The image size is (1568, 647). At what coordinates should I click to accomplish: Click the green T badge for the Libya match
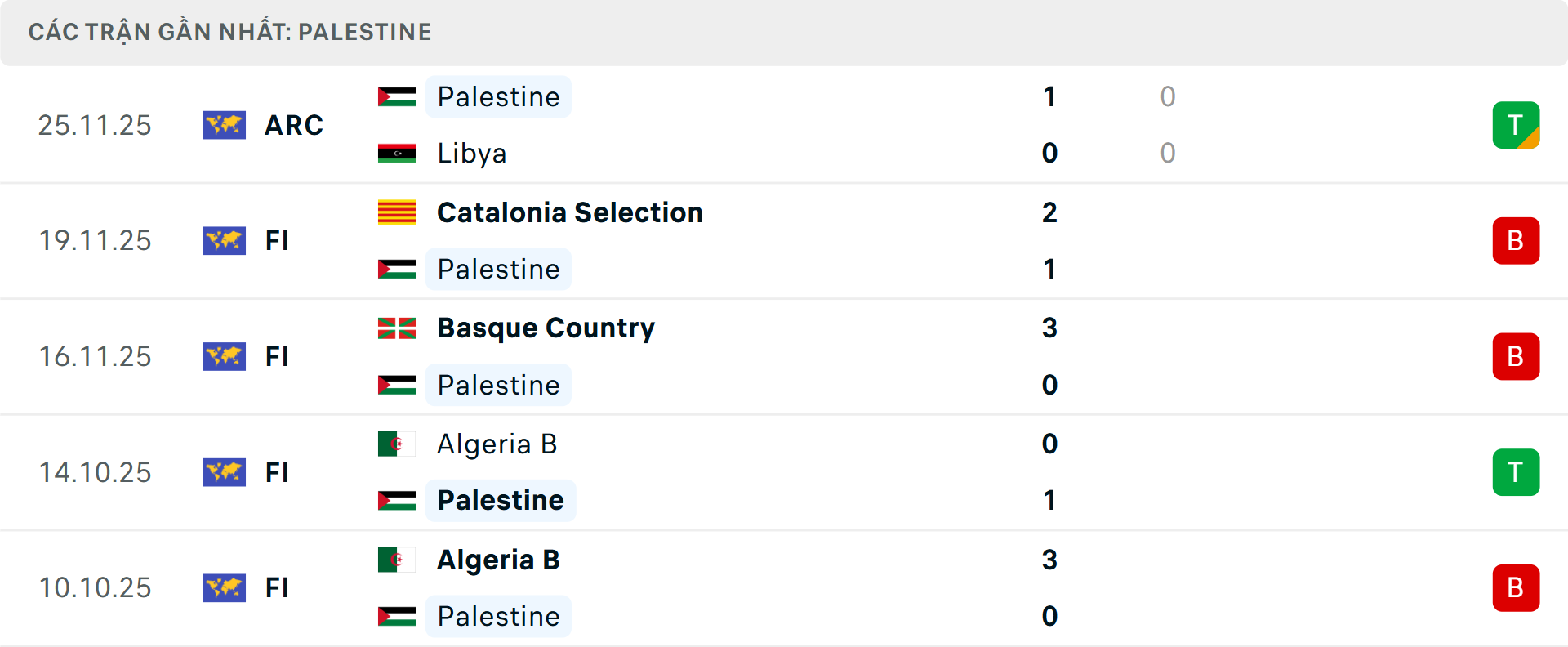coord(1516,125)
